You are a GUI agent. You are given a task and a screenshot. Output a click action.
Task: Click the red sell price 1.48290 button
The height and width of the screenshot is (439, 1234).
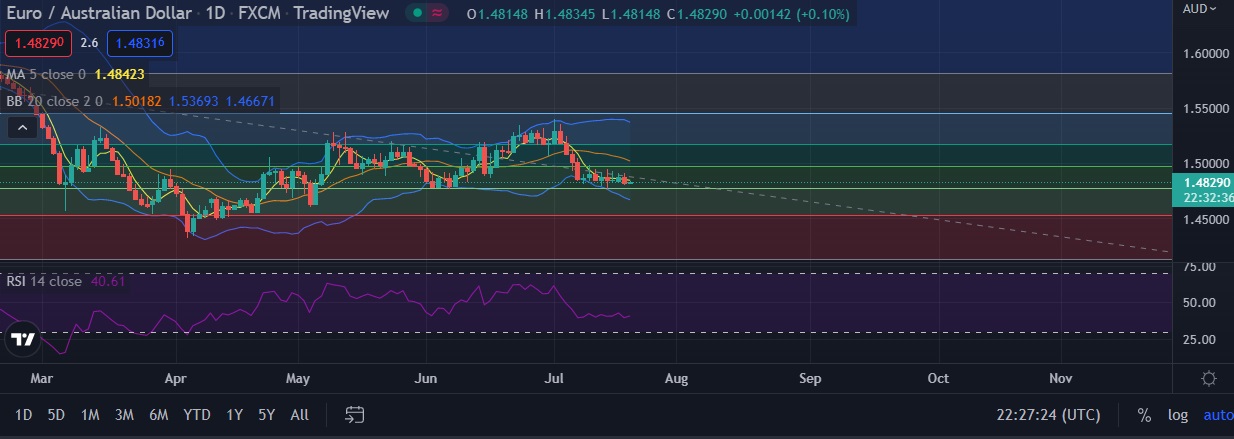(x=37, y=44)
